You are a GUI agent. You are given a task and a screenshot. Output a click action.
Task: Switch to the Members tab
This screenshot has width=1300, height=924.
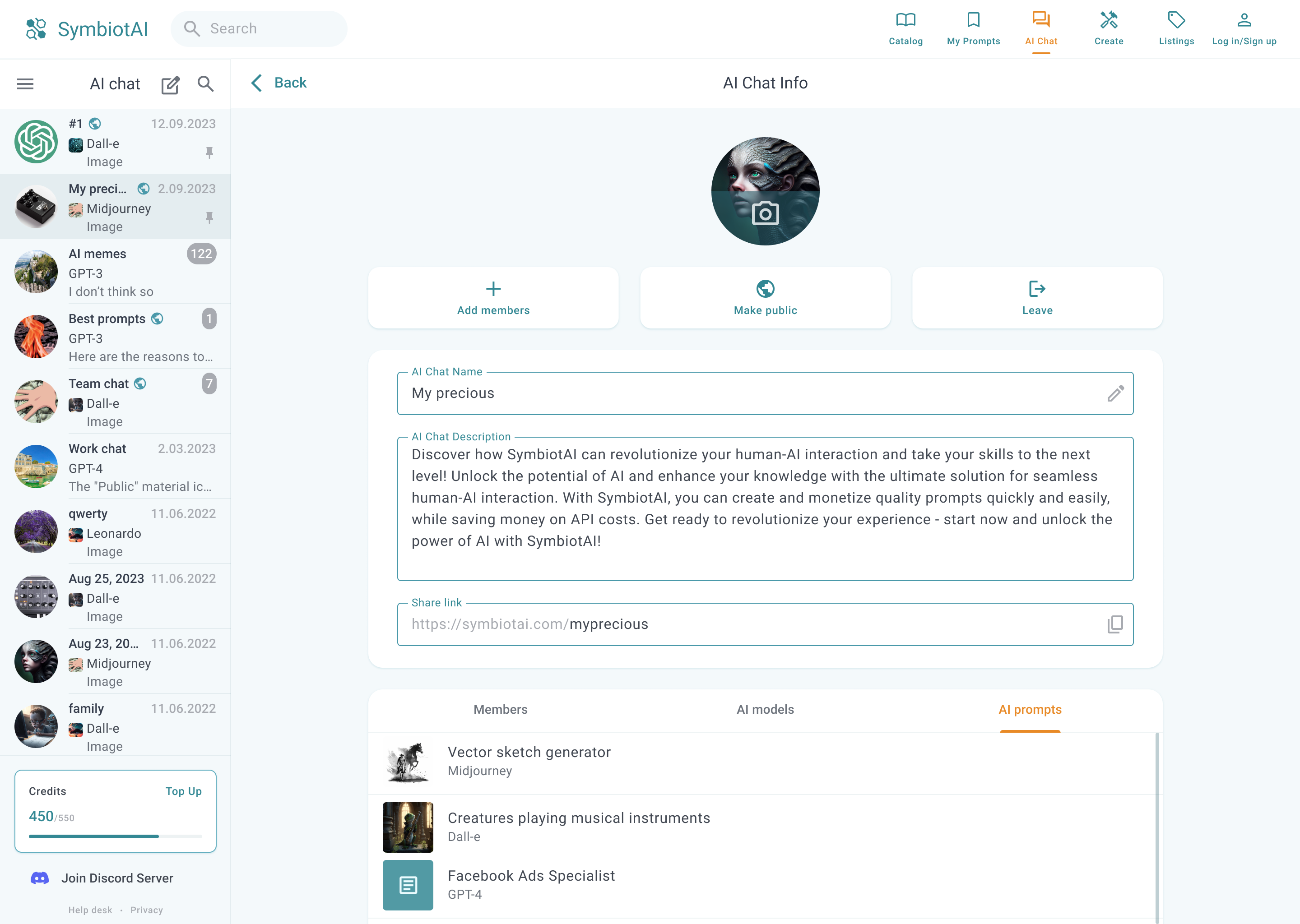coord(500,710)
